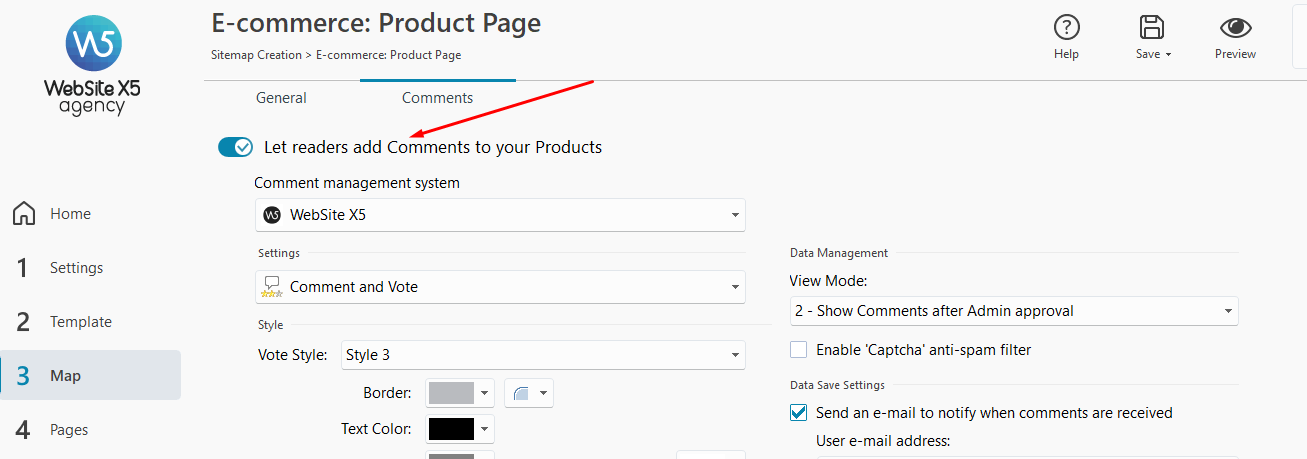Open Preview with the eye icon
Image resolution: width=1307 pixels, height=459 pixels.
click(x=1235, y=28)
